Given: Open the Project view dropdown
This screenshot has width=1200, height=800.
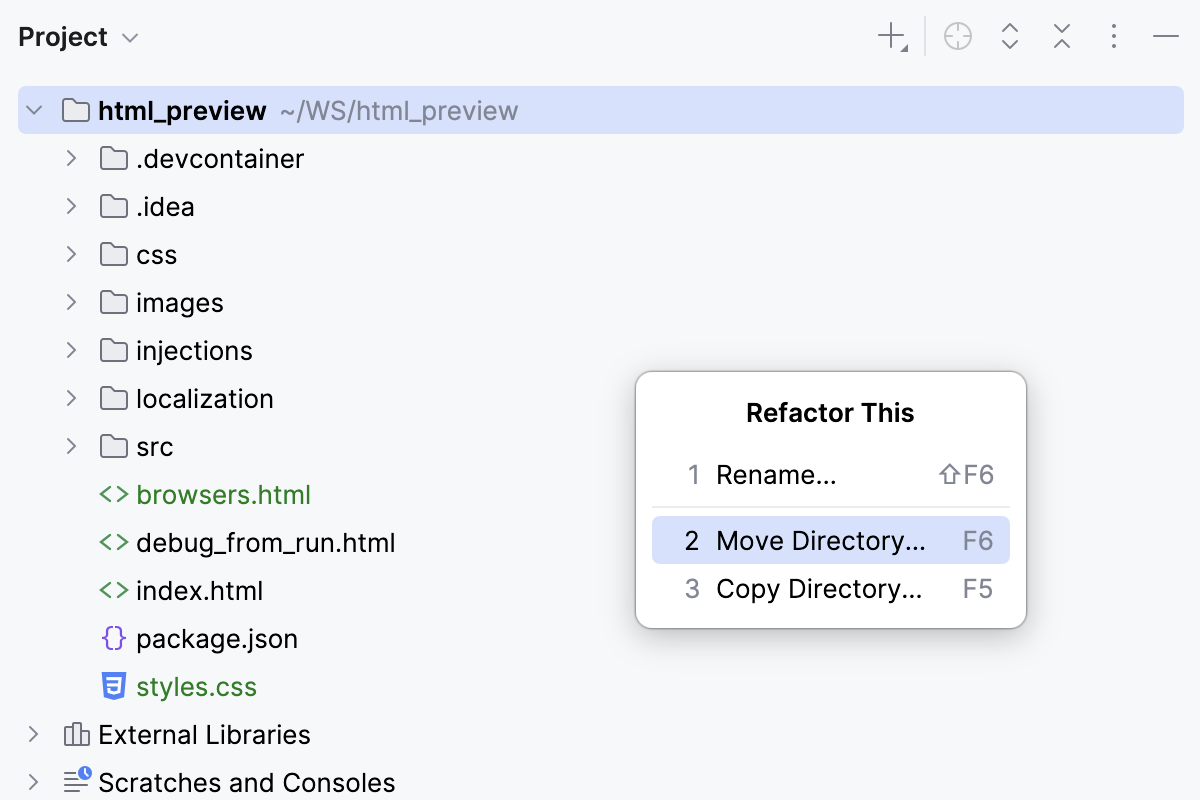Looking at the screenshot, I should [x=130, y=38].
